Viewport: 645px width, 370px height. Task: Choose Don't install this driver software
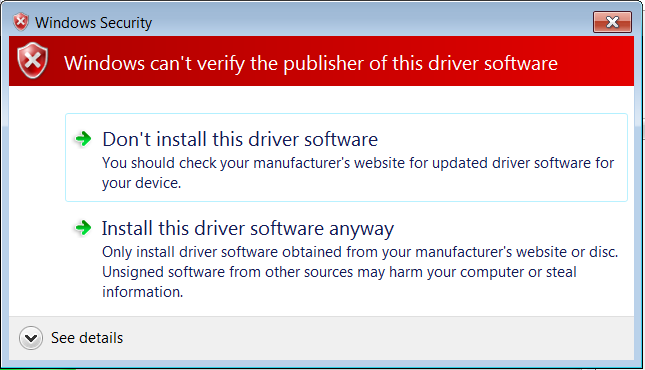240,140
